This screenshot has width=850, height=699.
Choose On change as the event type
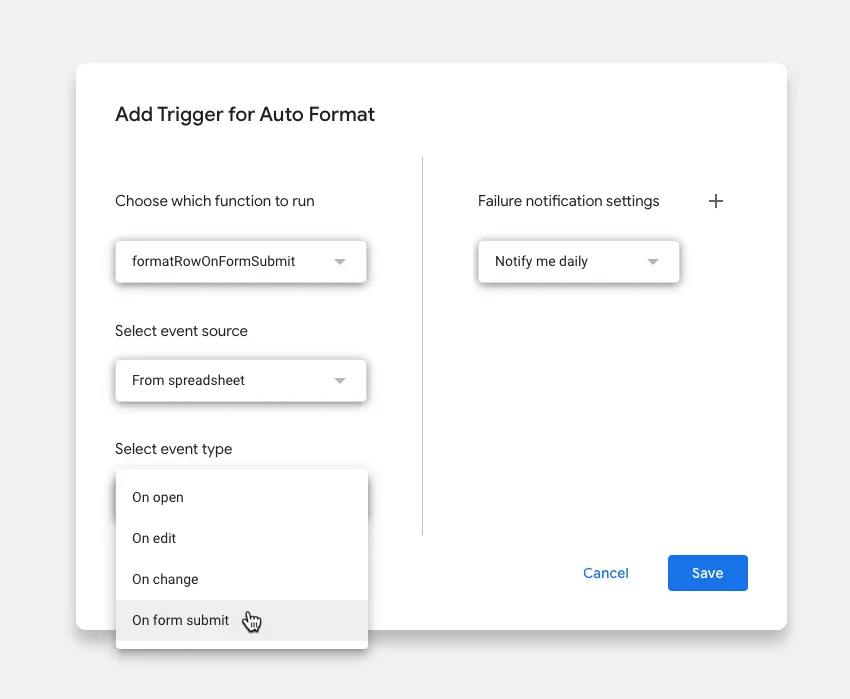point(165,579)
